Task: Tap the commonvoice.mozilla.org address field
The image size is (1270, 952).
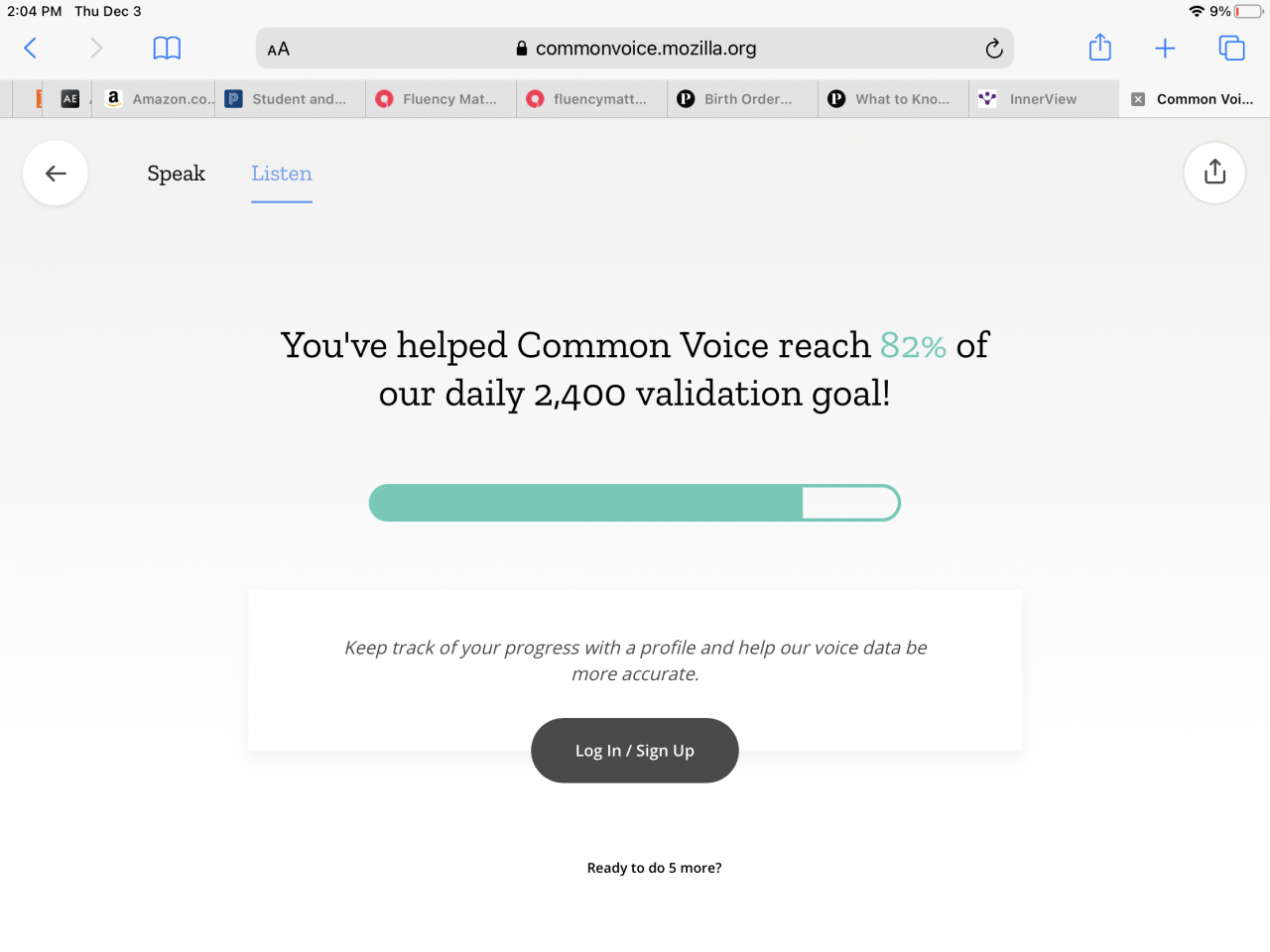Action: (635, 49)
